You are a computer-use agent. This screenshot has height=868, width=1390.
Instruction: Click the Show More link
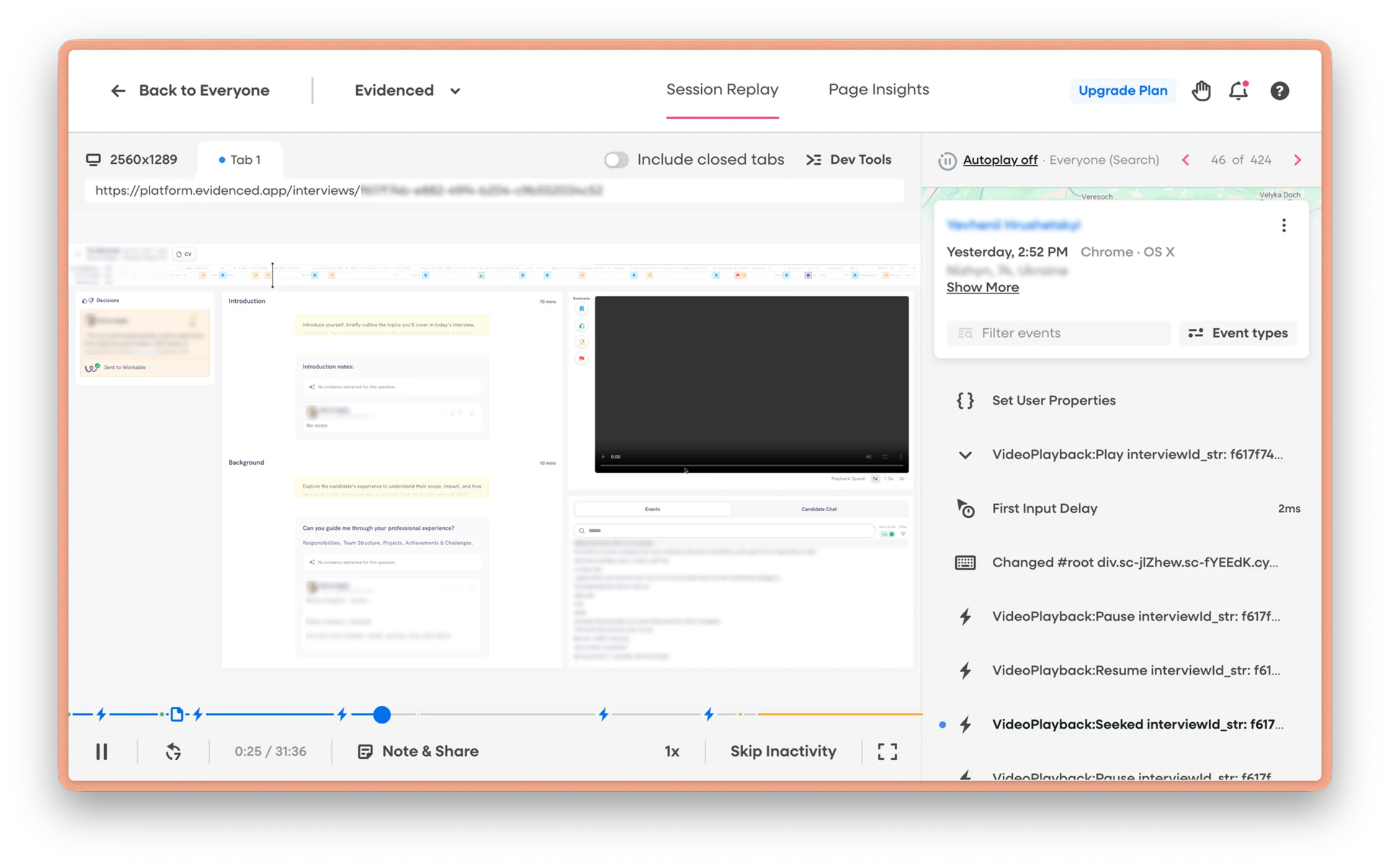tap(982, 287)
